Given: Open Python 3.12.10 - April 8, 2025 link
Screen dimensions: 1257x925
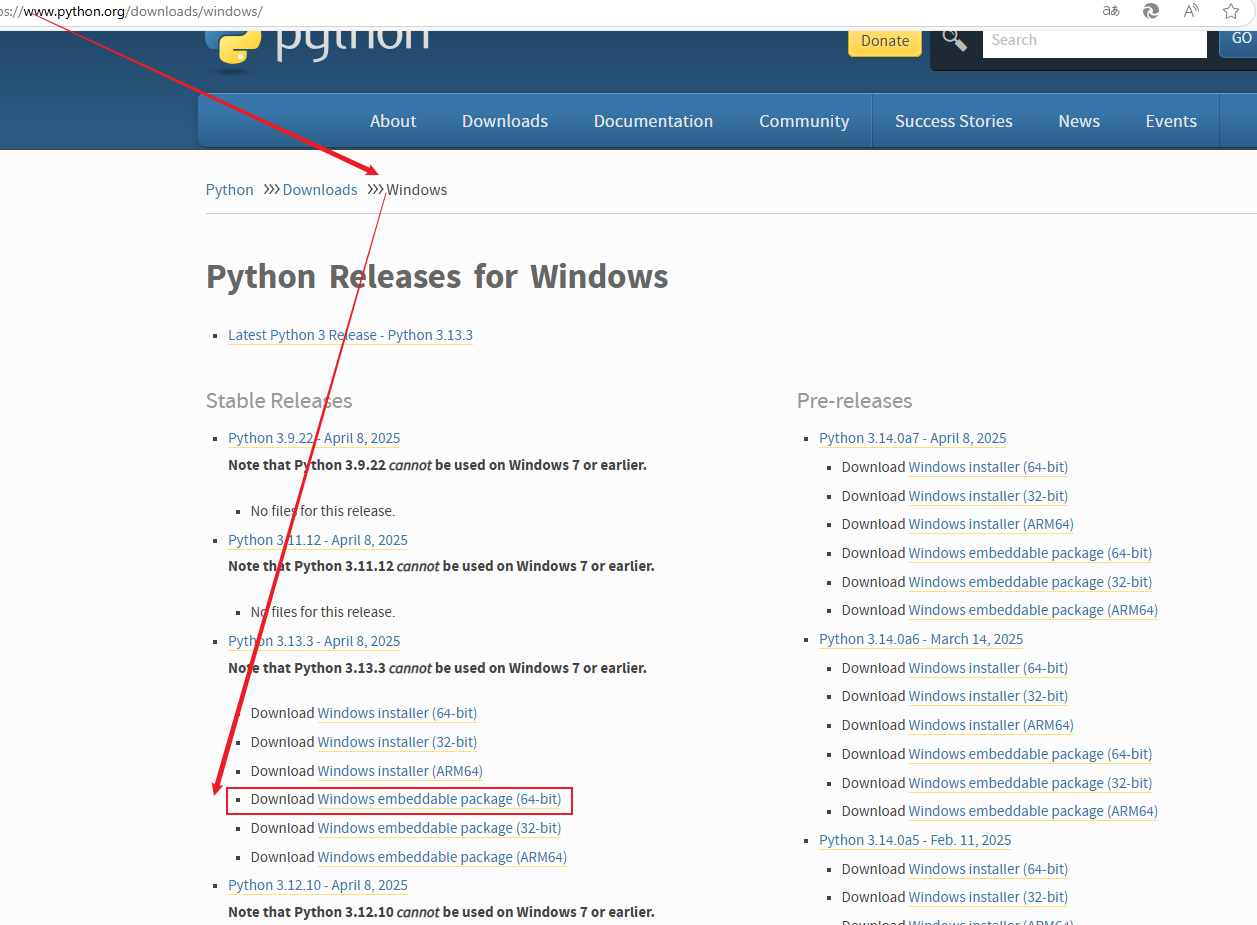Looking at the screenshot, I should coord(318,885).
